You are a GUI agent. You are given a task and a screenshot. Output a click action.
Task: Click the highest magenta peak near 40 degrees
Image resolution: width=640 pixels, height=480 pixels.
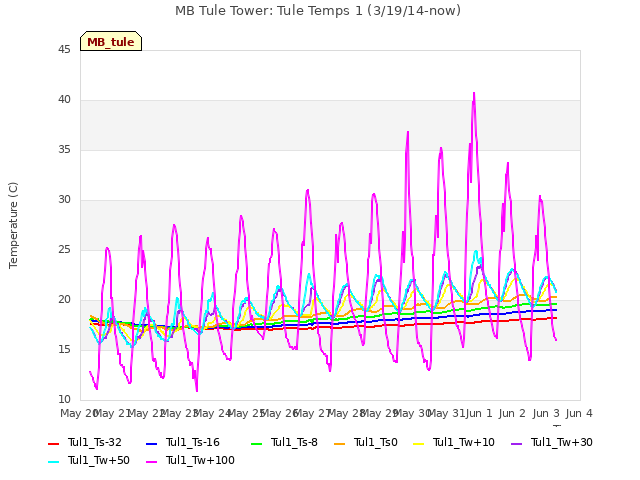474,94
